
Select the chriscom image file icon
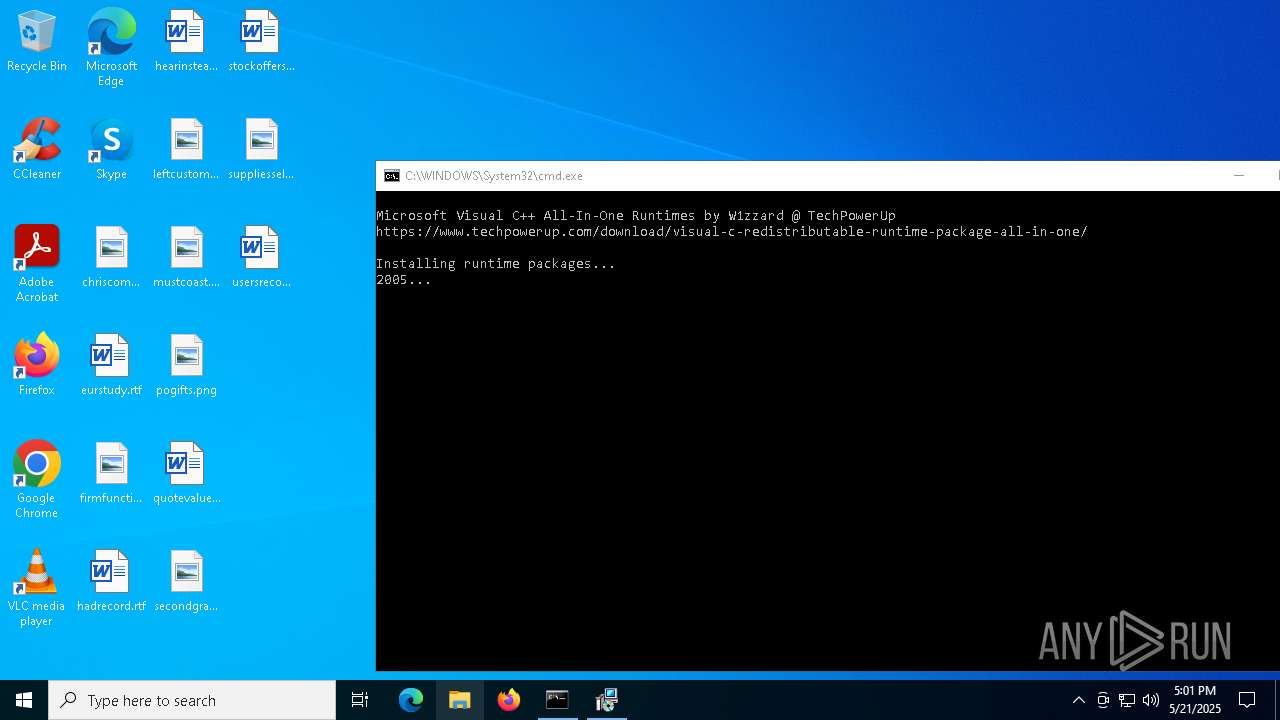[111, 258]
